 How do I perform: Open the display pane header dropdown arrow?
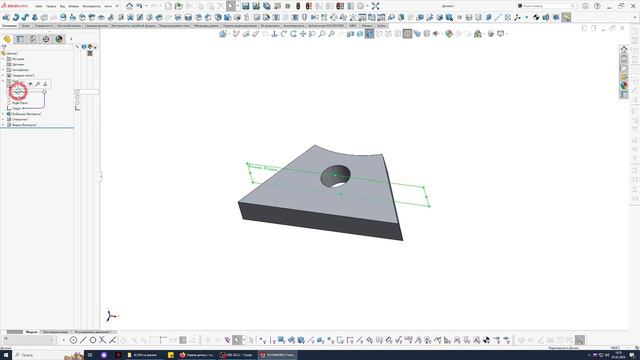tap(95, 47)
